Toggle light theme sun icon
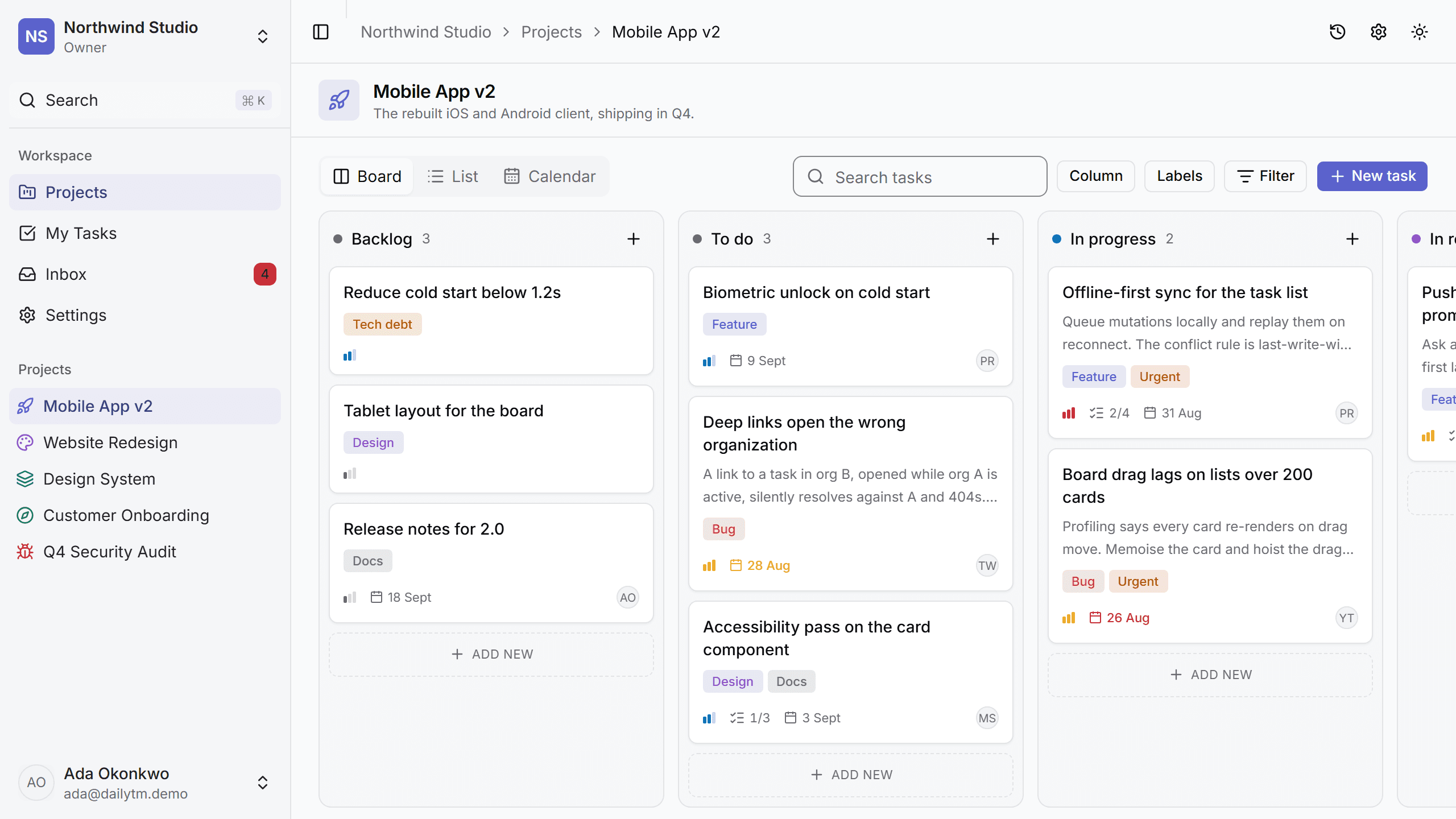This screenshot has width=1456, height=819. (1420, 32)
